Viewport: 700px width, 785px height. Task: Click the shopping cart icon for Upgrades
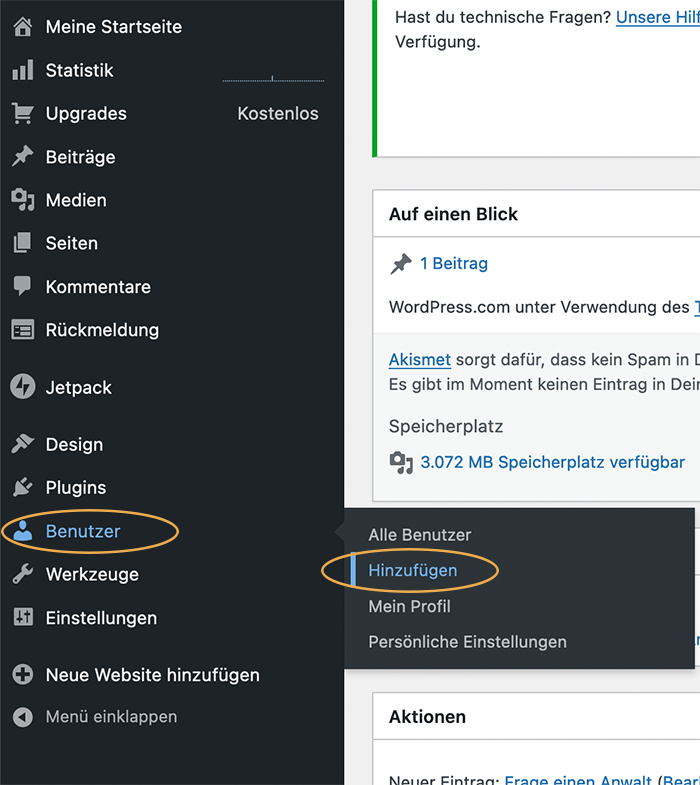click(x=23, y=114)
